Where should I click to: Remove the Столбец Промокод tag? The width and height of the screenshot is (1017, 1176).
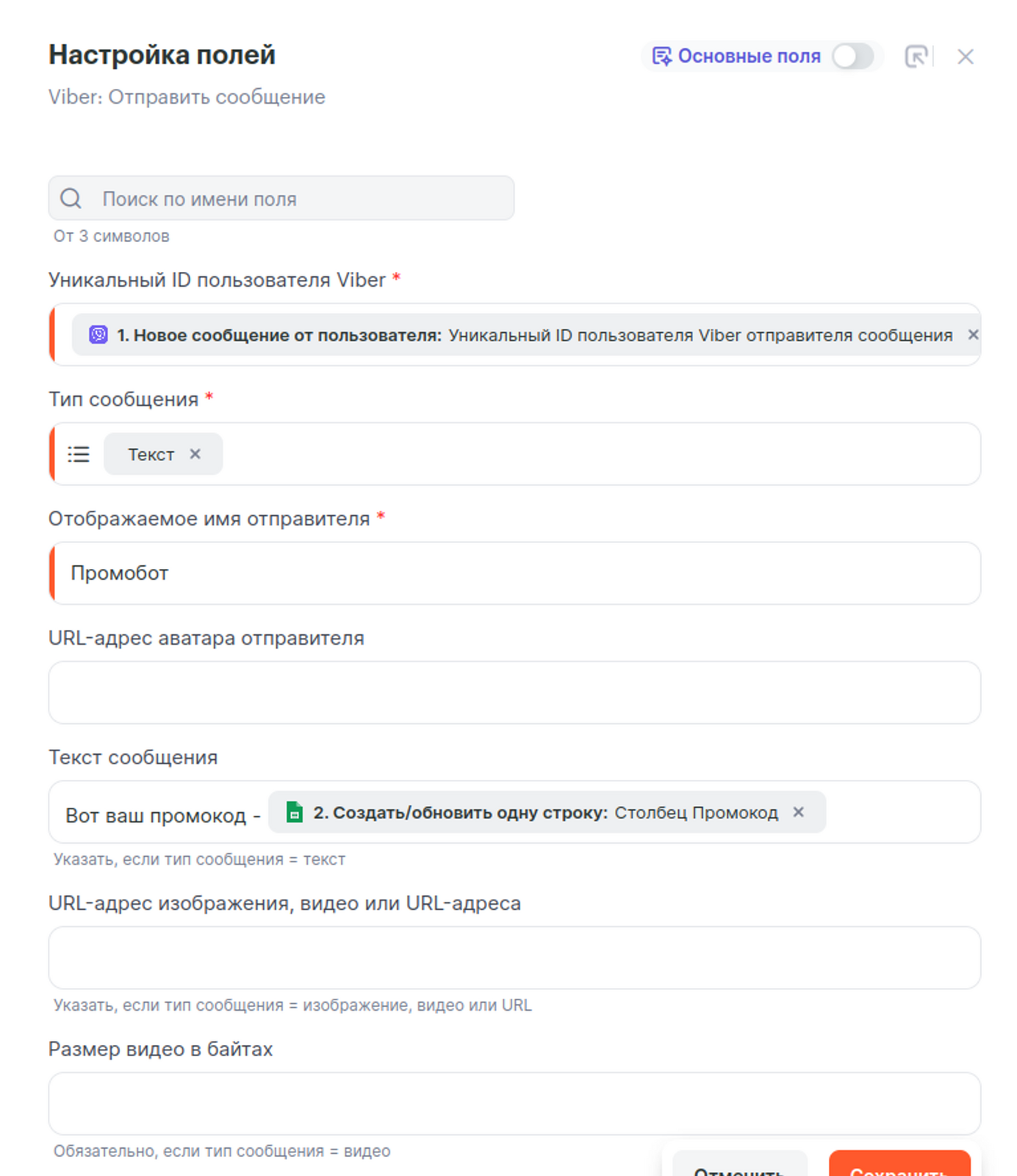(799, 812)
